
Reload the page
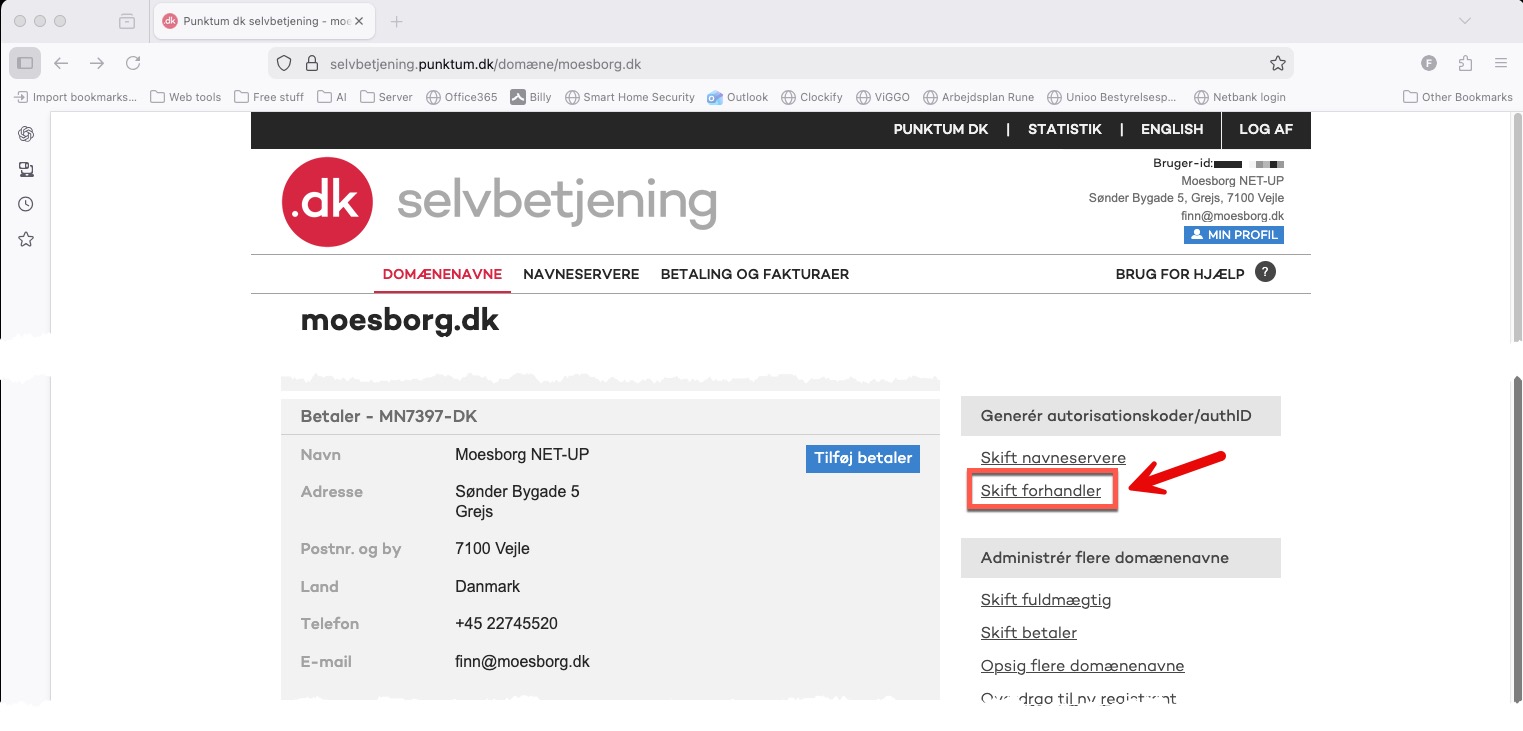(133, 63)
